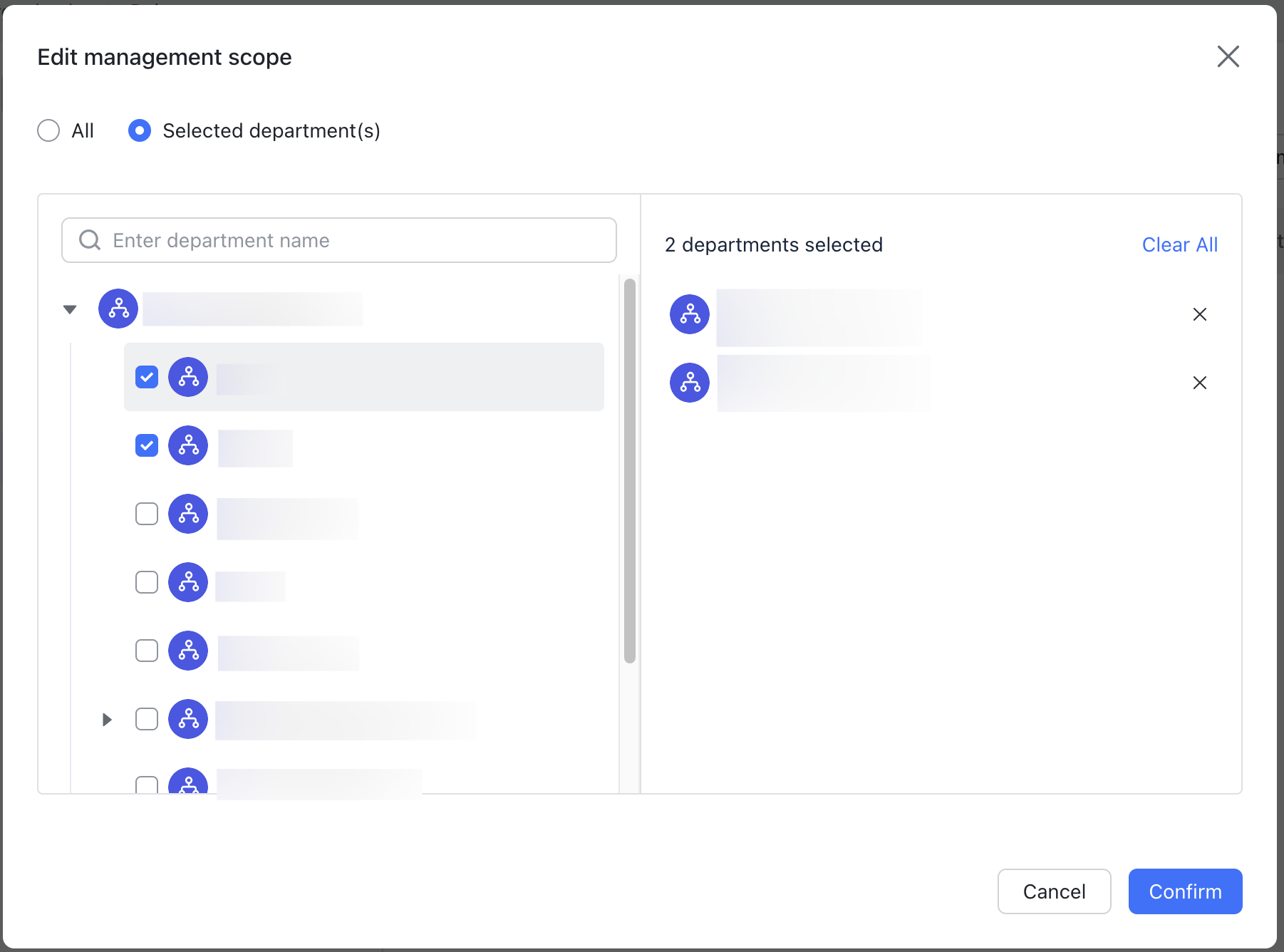
Task: Remove the first selected department with its X
Action: [x=1200, y=314]
